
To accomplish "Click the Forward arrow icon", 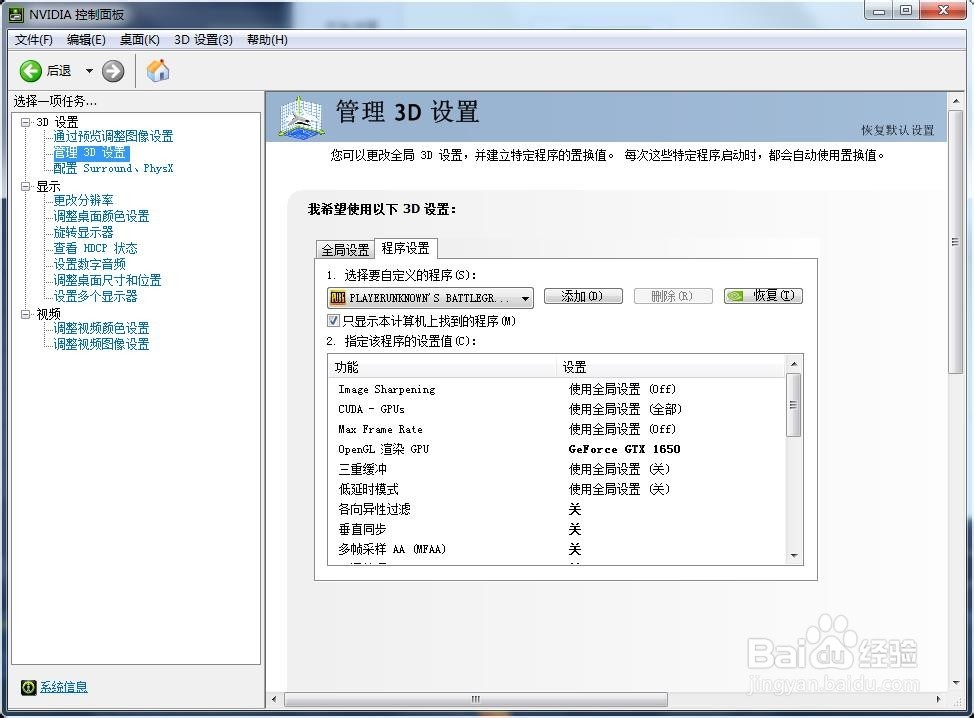I will [113, 71].
